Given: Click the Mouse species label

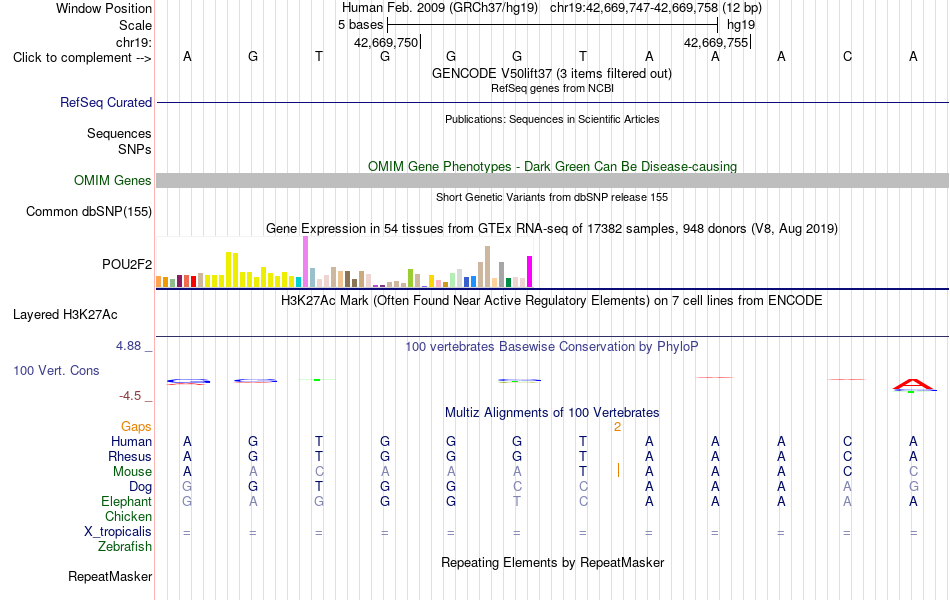Looking at the screenshot, I should click(x=132, y=472).
